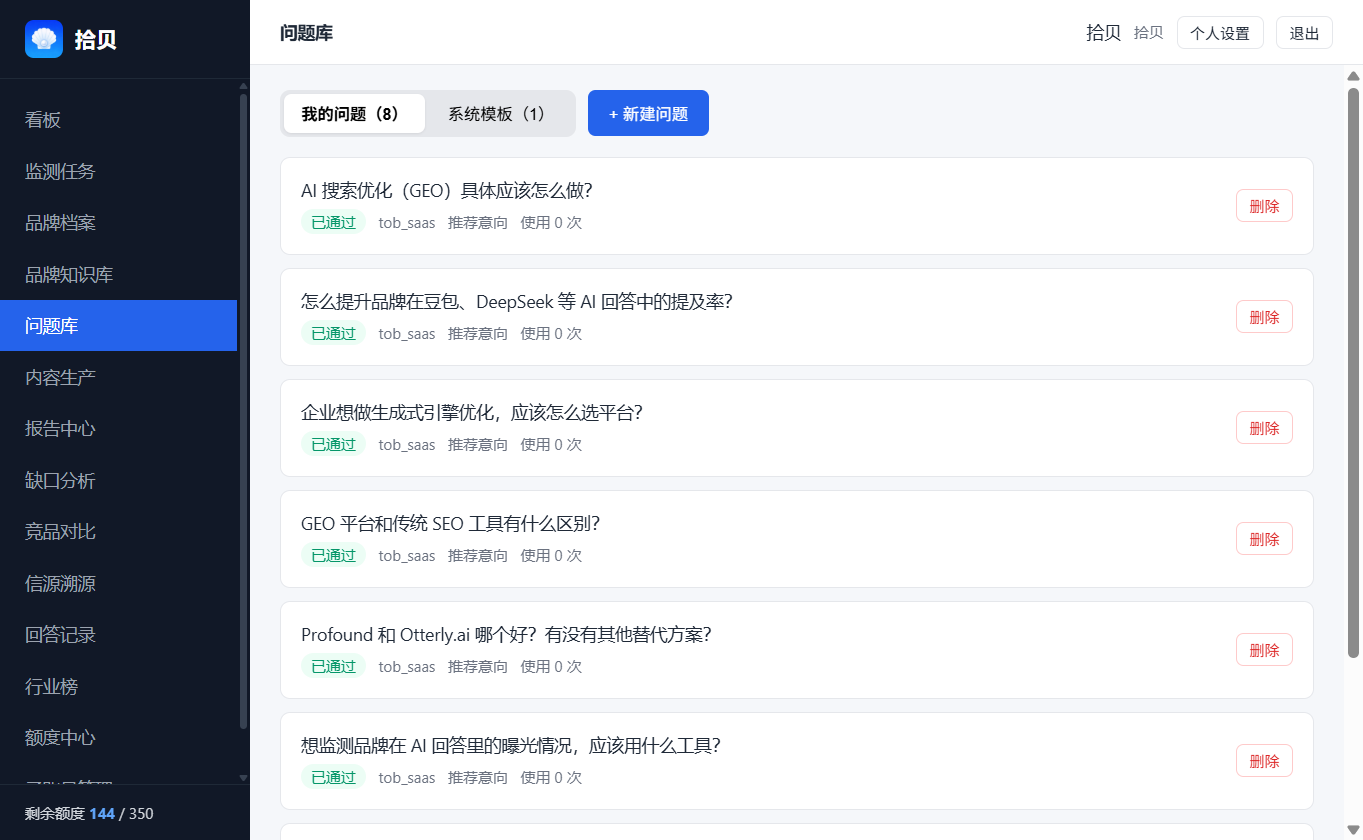Delete the 豆包、DeepSeek 提及率 question
Viewport: 1363px width, 840px height.
(1264, 317)
